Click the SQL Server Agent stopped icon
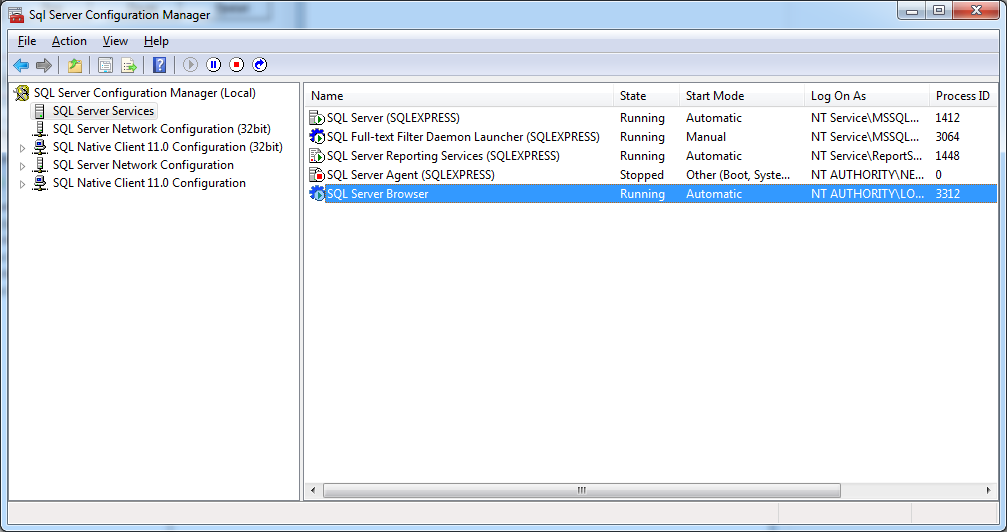This screenshot has width=1007, height=532. pos(317,175)
